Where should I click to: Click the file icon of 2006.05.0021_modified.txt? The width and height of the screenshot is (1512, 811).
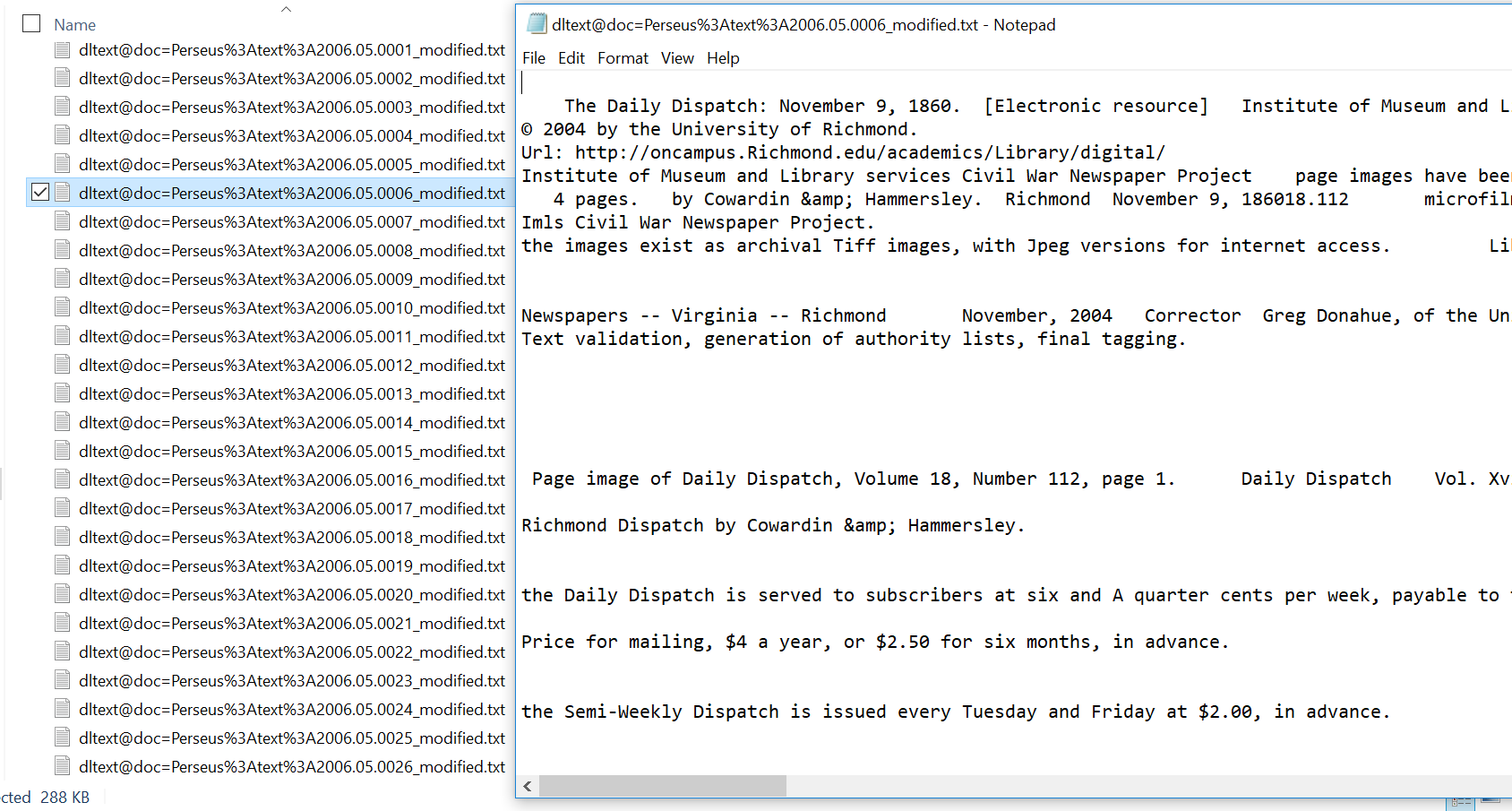(62, 623)
